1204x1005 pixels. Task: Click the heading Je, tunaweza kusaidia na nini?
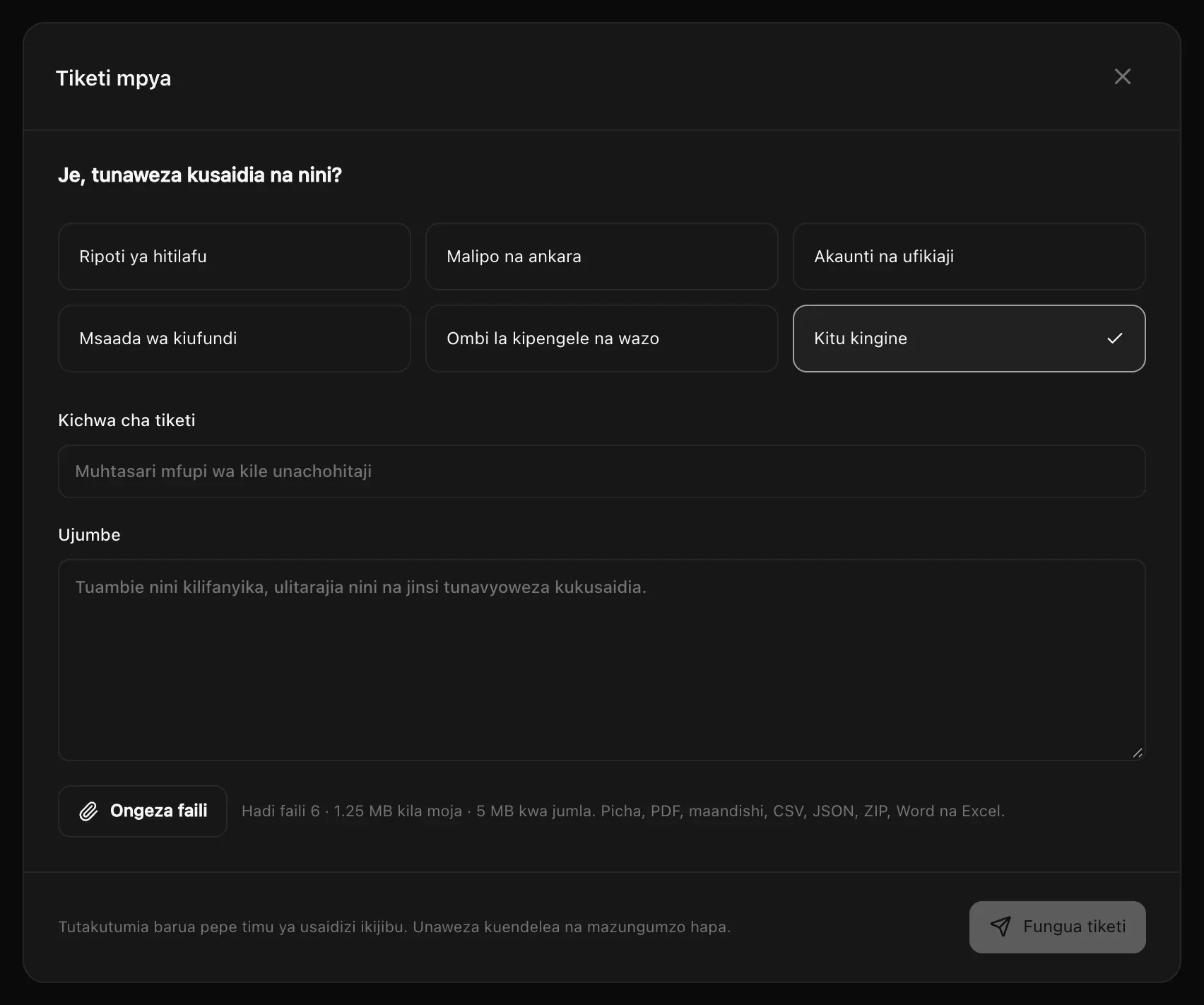[x=200, y=175]
